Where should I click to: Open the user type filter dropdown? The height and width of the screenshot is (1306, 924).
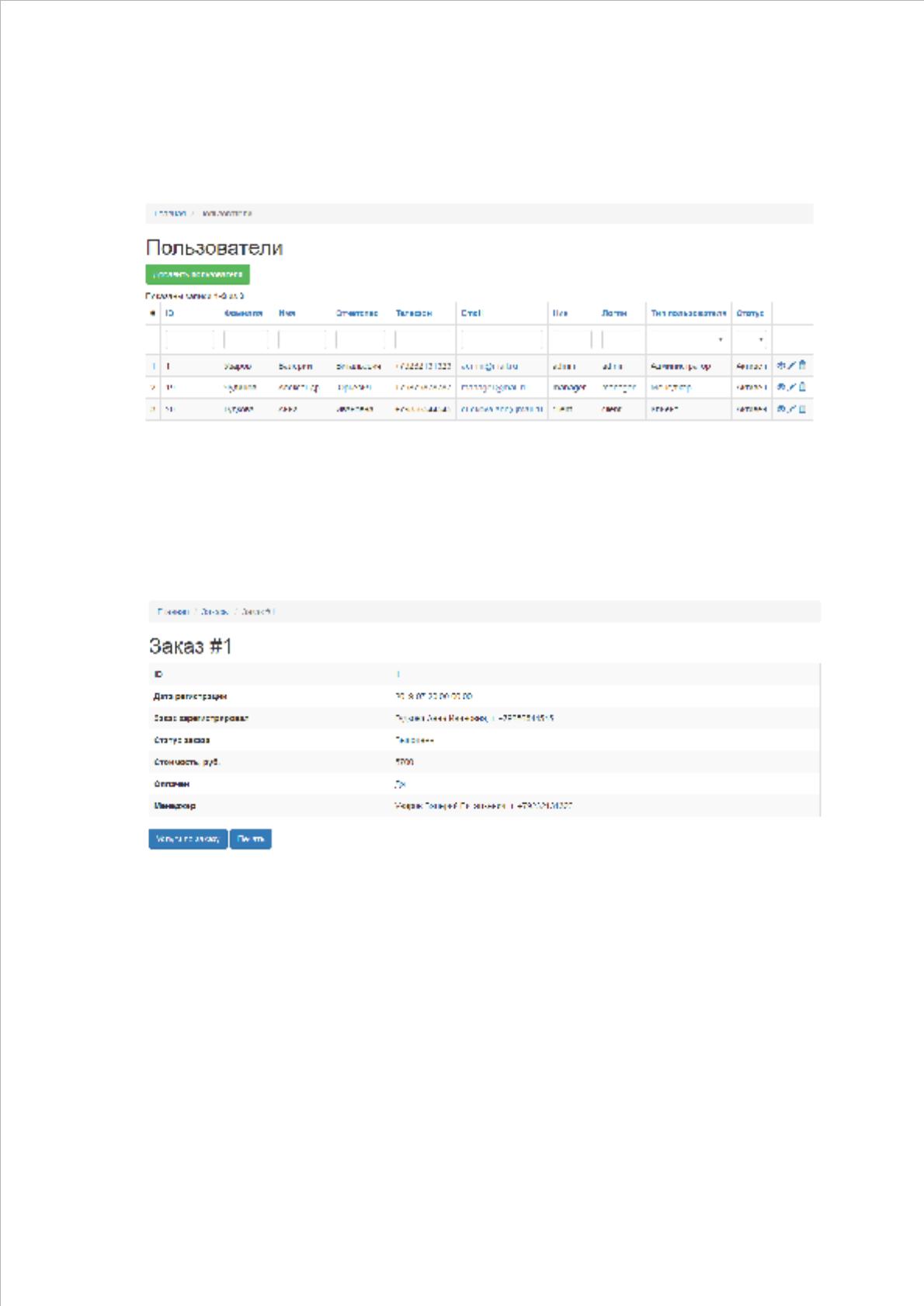tap(689, 339)
